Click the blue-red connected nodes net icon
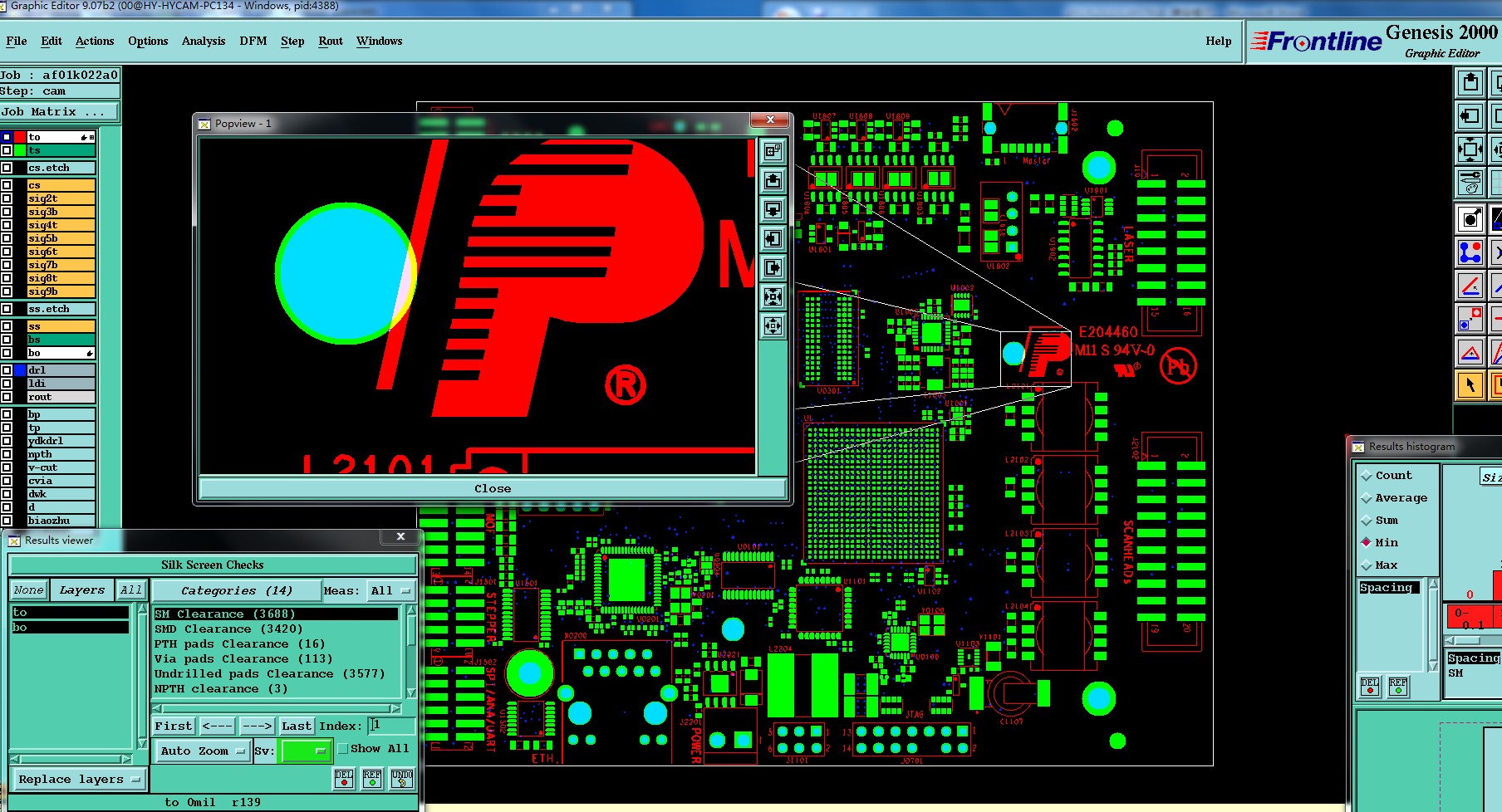This screenshot has height=812, width=1502. [1470, 252]
